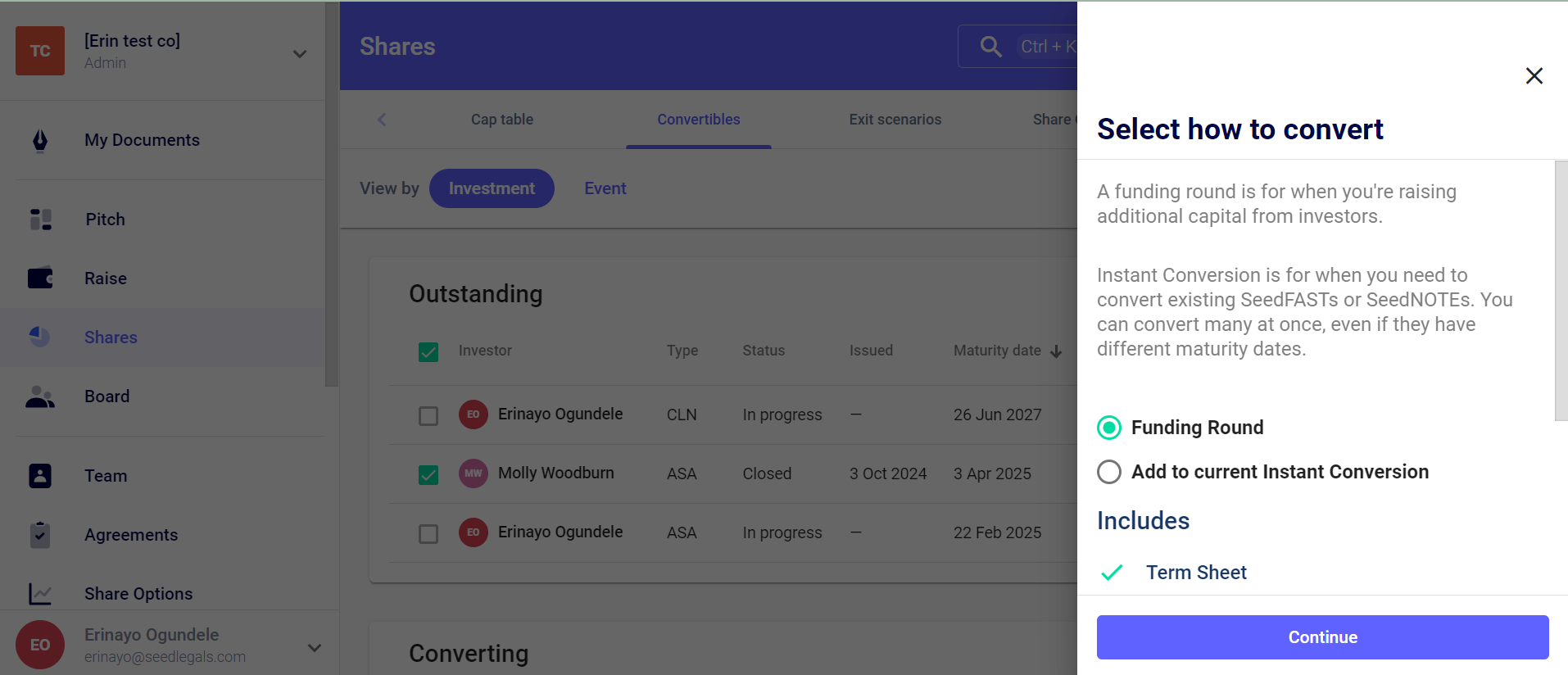Screen dimensions: 1568x675
Task: Open the Share Options chart icon
Action: [x=40, y=594]
